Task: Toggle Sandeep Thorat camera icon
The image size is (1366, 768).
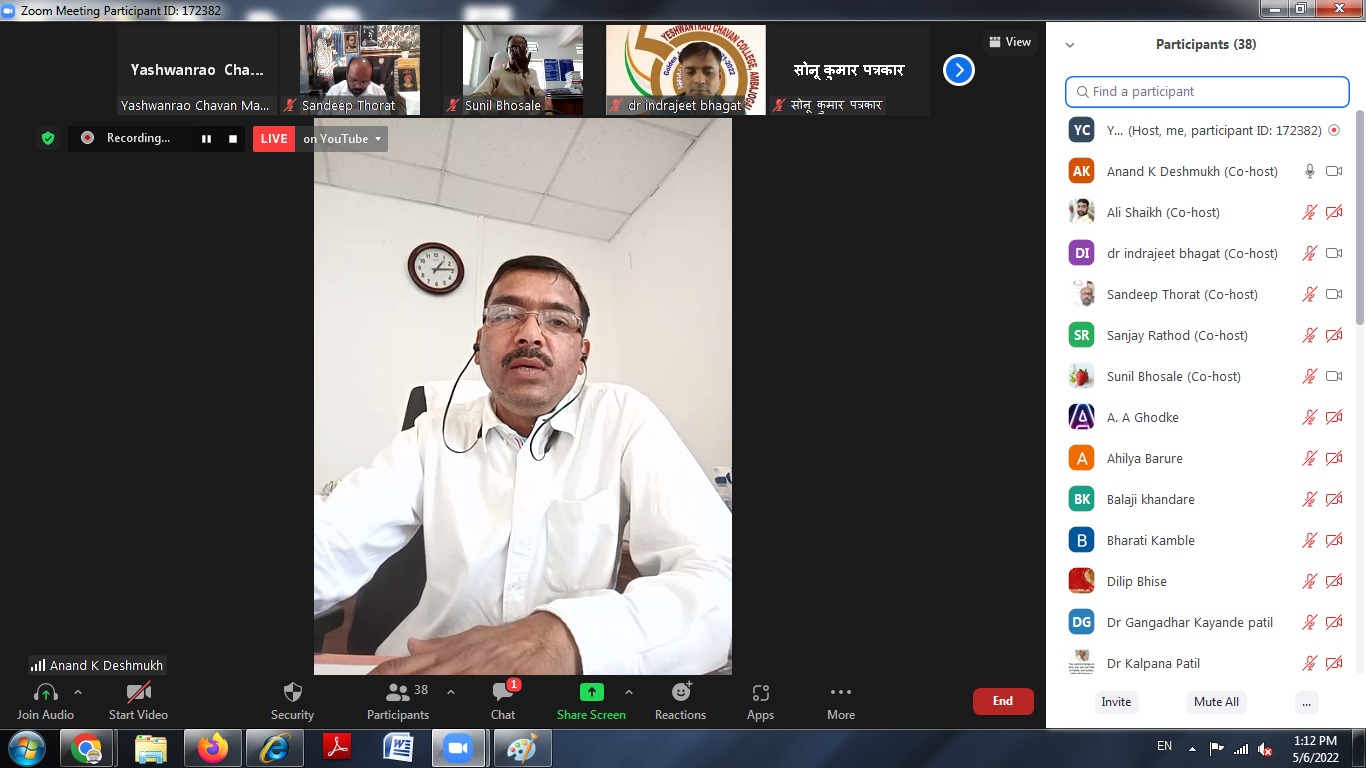Action: [x=1334, y=294]
